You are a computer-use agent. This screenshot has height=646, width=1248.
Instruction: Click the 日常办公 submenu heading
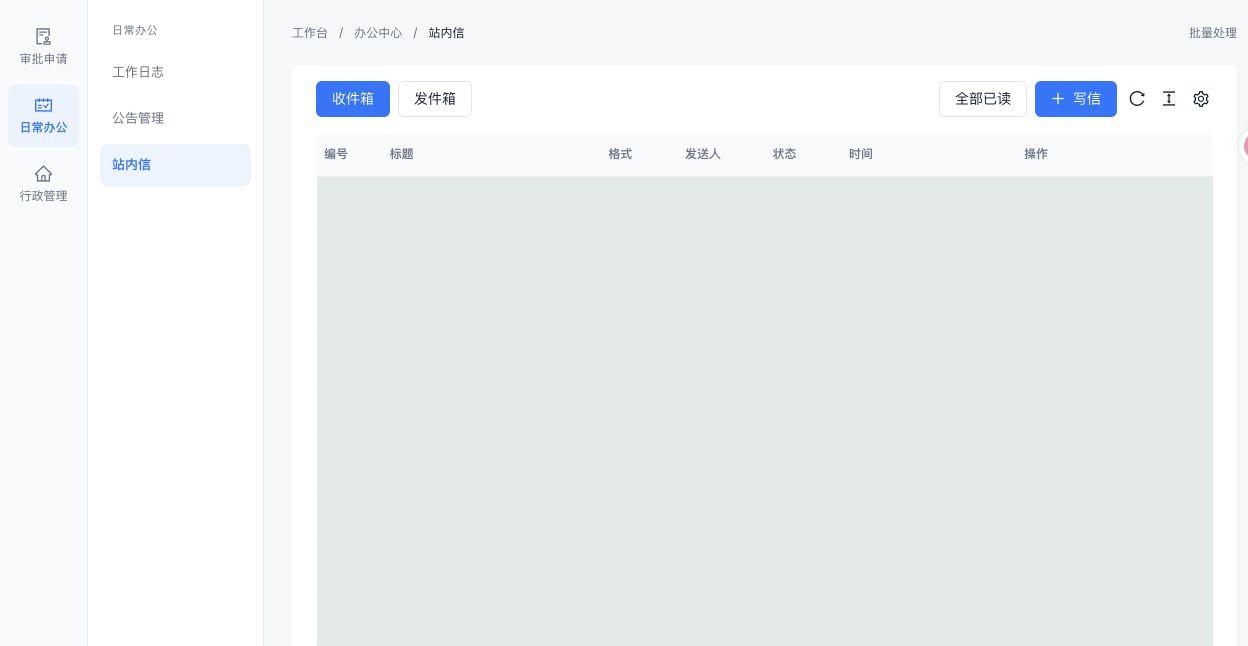coord(135,30)
